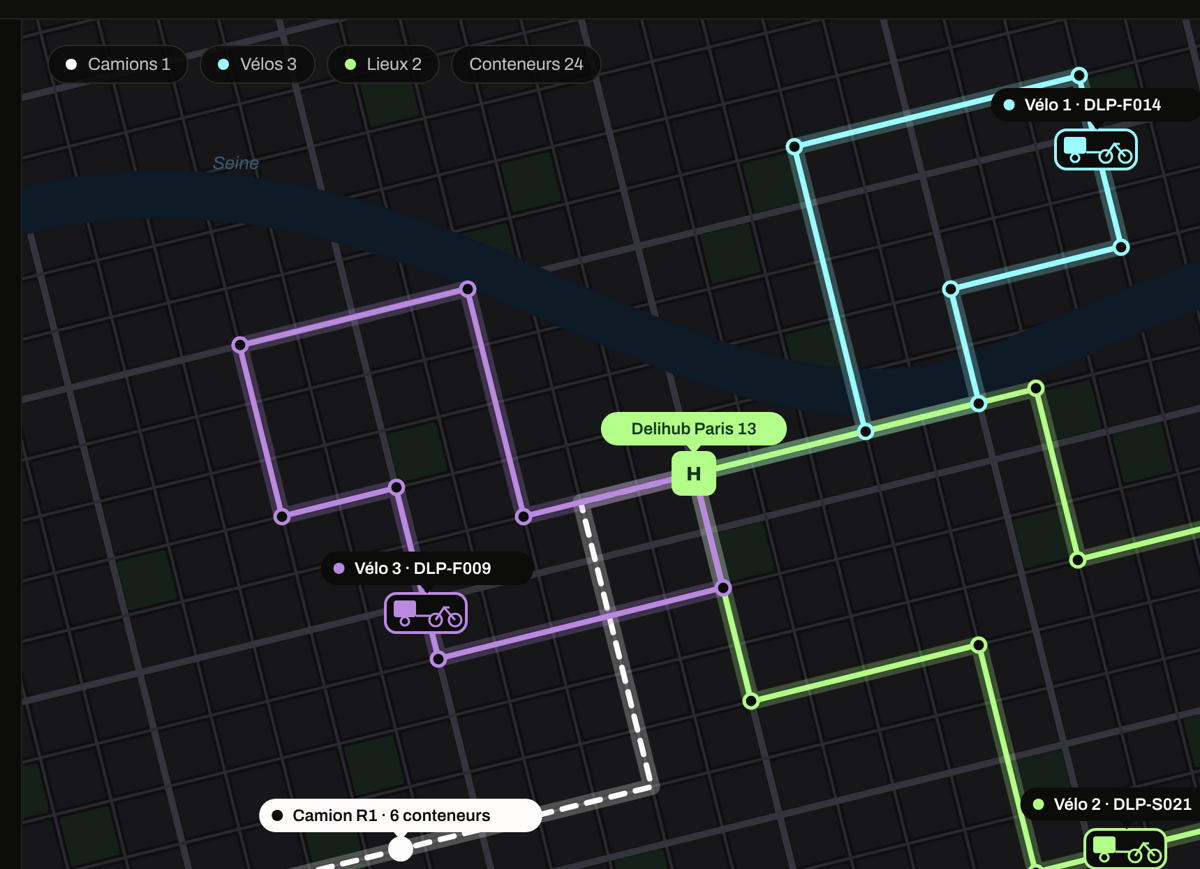
Task: Click the Vélo 1 cargo bike icon
Action: pyautogui.click(x=1096, y=150)
